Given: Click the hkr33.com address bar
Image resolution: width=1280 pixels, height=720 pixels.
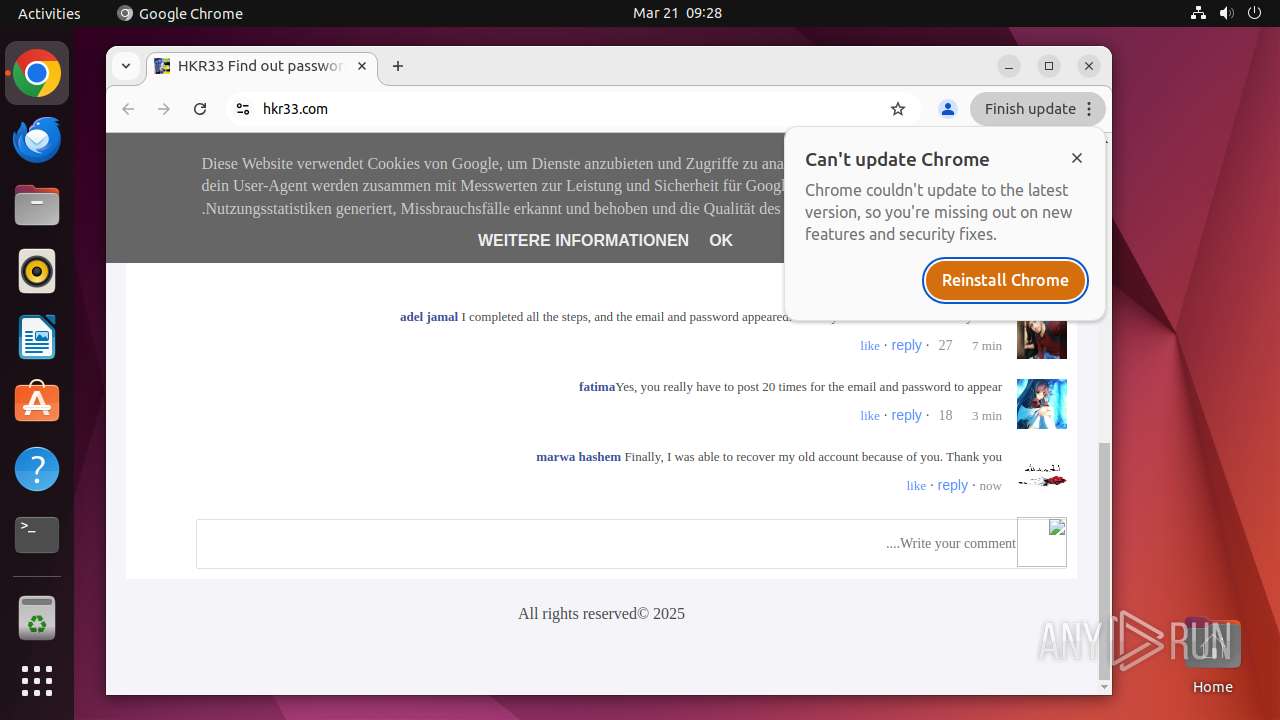Looking at the screenshot, I should click(570, 109).
